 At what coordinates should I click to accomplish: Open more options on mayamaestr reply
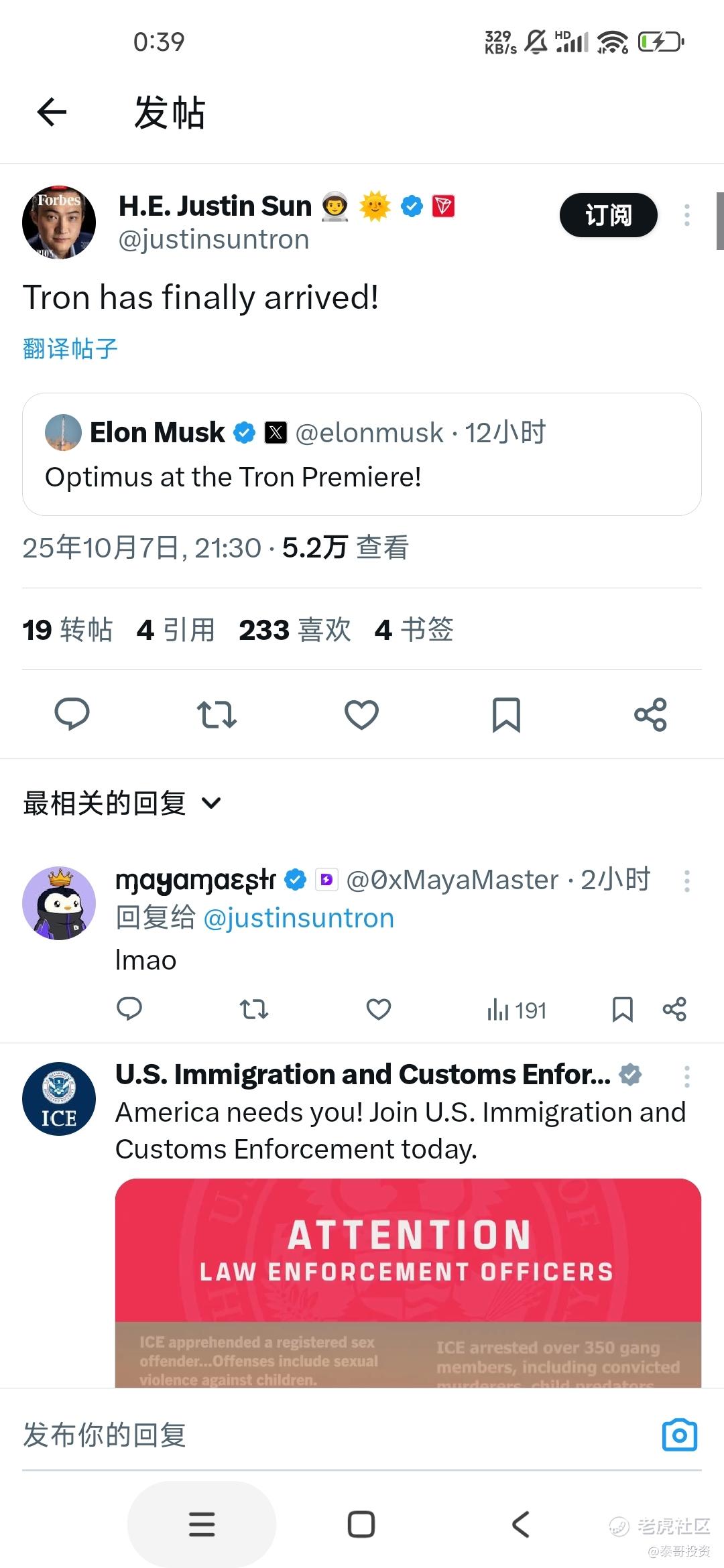pos(686,880)
